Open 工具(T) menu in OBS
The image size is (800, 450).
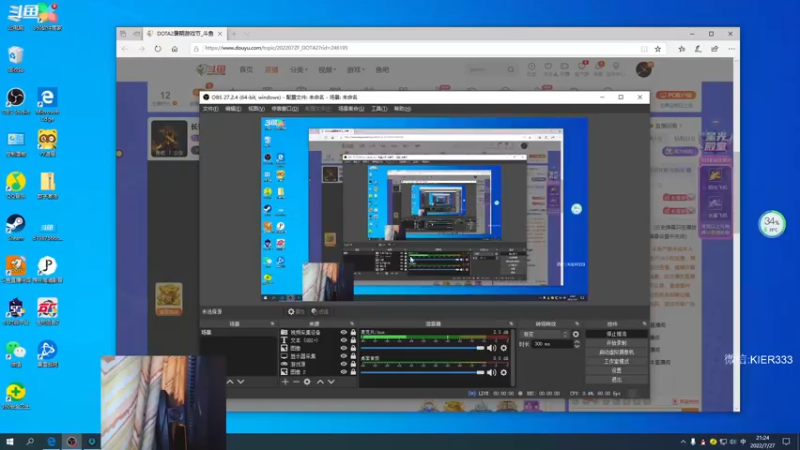379,109
